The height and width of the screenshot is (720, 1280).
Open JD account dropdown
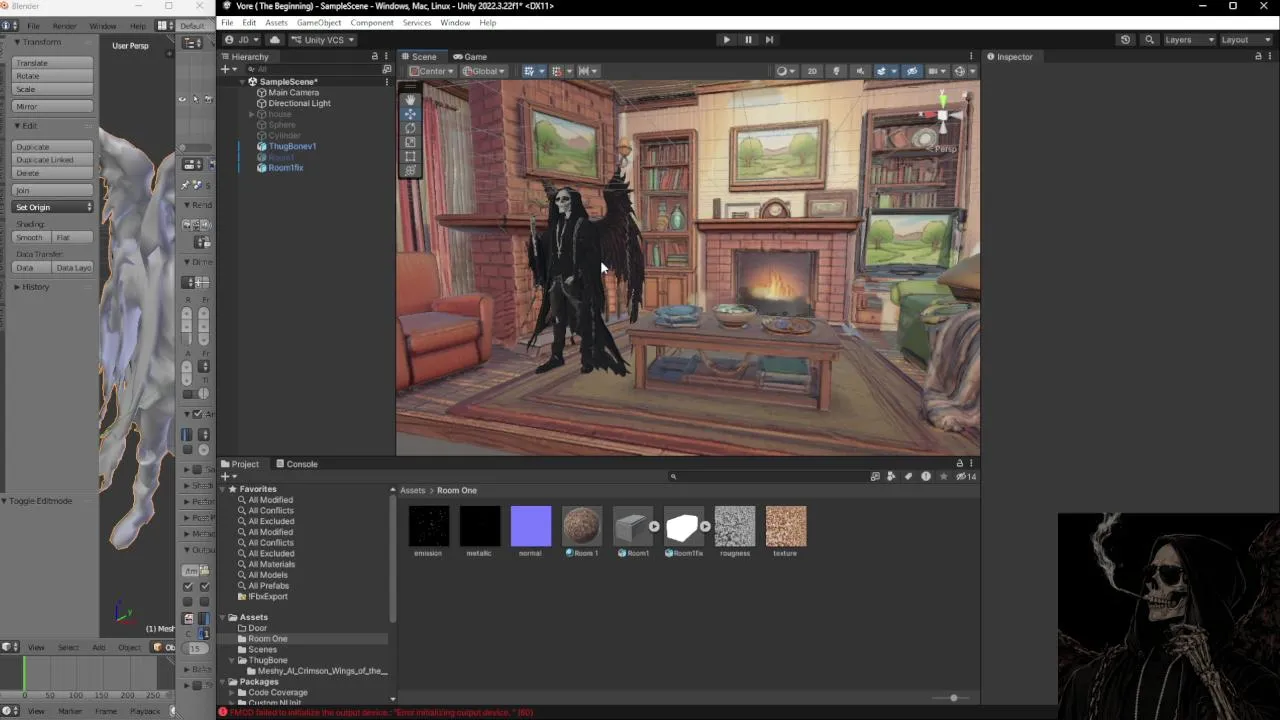click(x=241, y=40)
